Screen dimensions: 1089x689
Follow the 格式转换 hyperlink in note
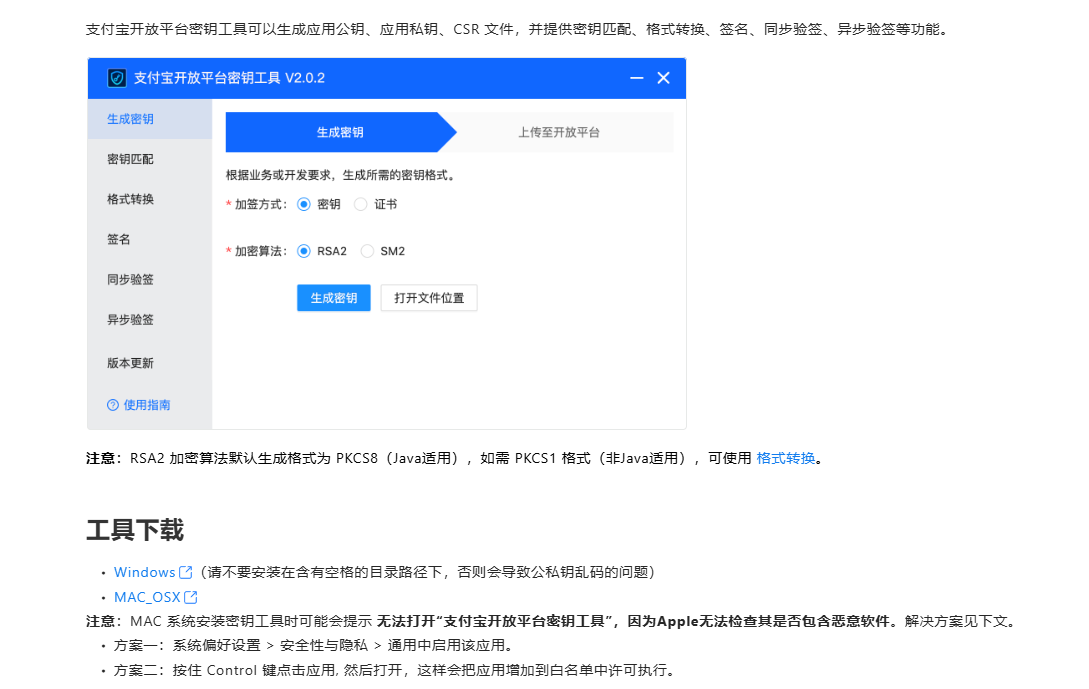[x=785, y=458]
